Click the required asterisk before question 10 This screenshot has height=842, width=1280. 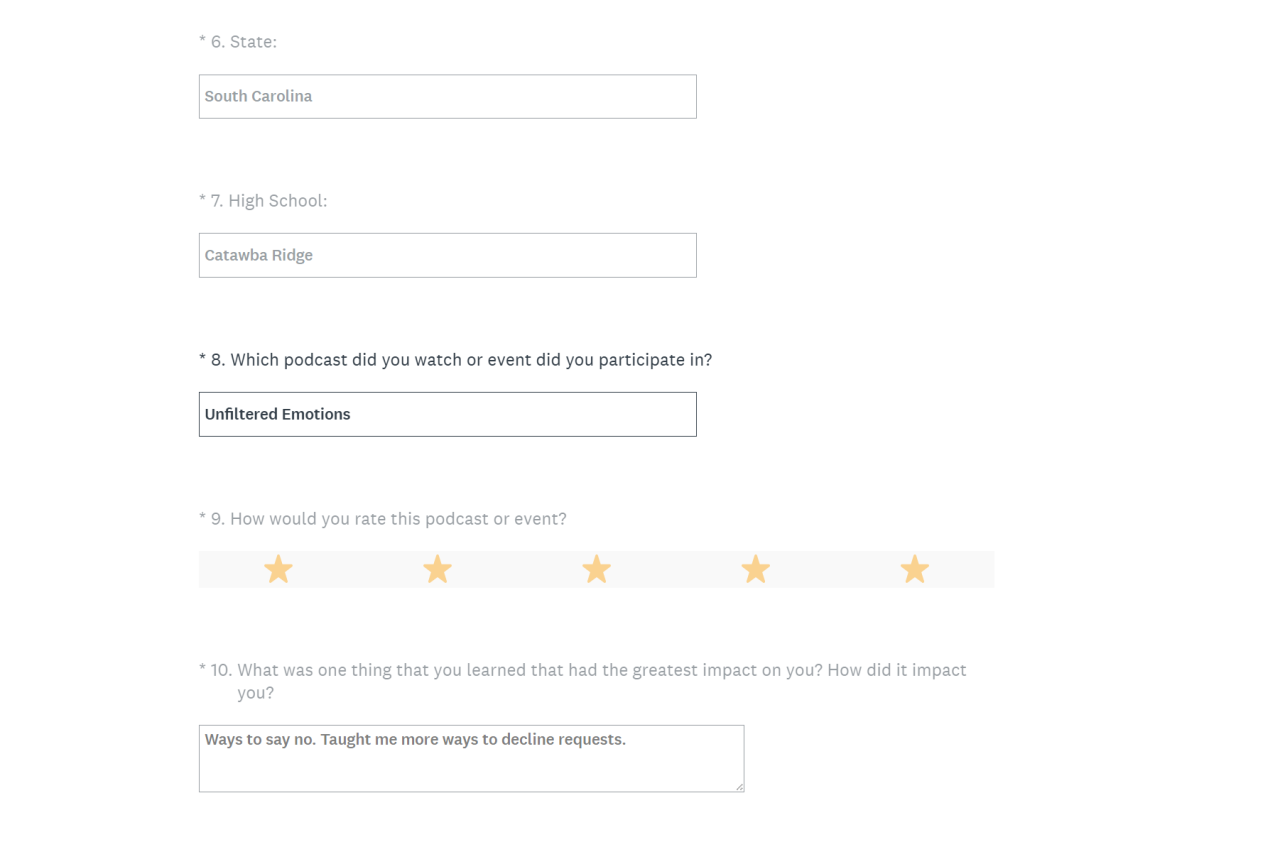(x=202, y=669)
